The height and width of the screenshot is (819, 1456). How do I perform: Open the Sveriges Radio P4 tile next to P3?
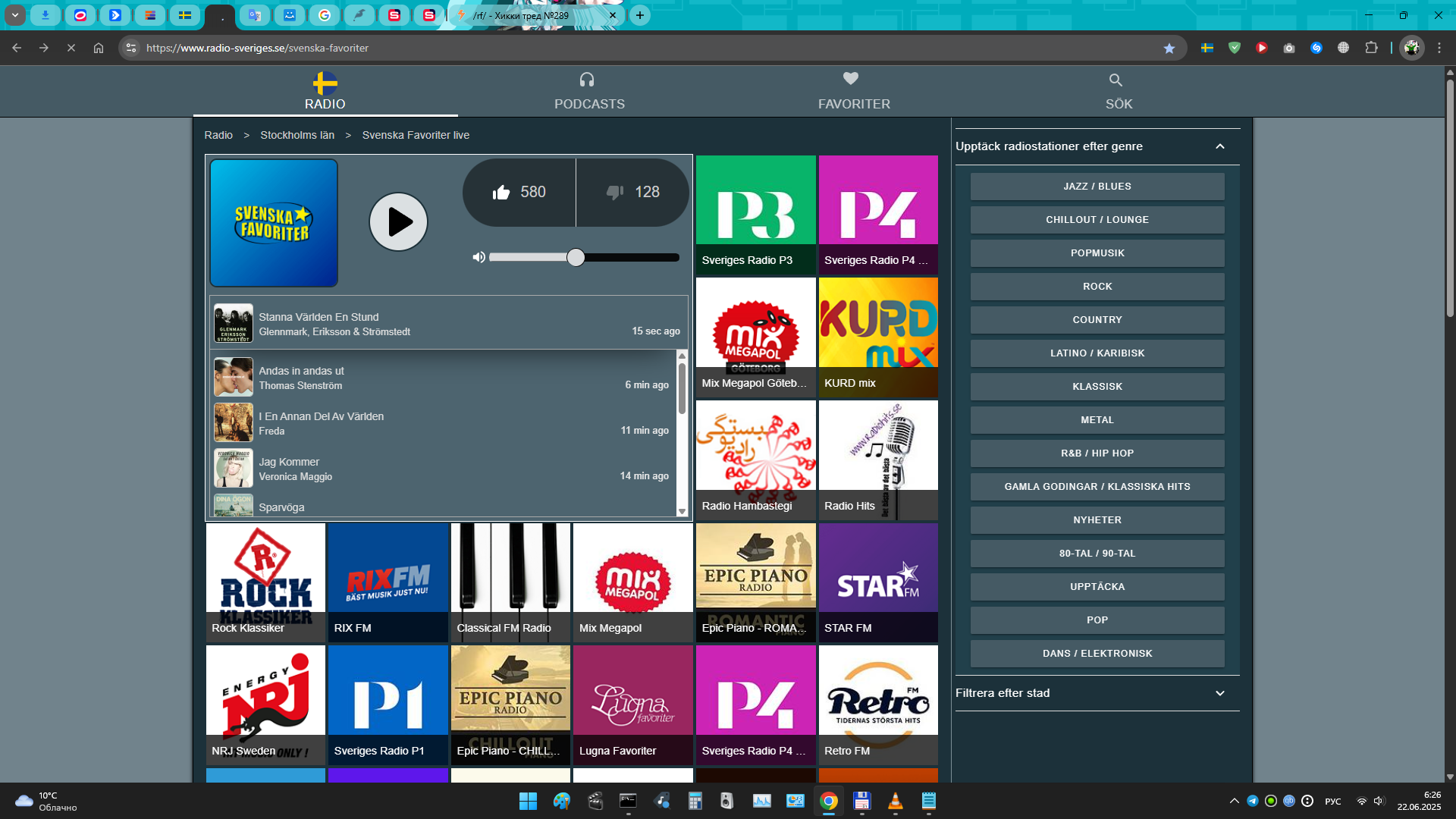click(878, 215)
